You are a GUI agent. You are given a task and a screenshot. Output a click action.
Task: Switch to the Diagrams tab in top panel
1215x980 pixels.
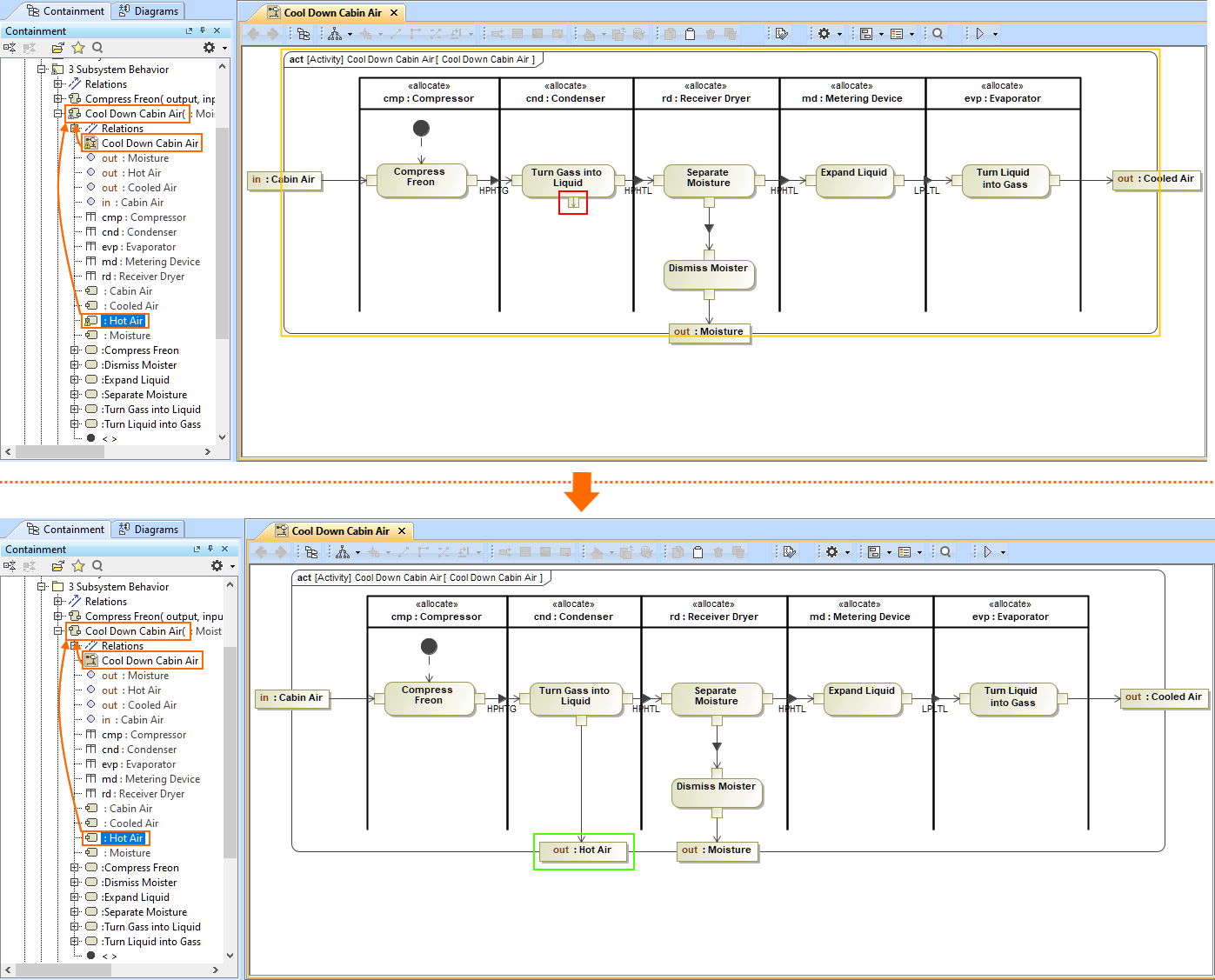pyautogui.click(x=148, y=11)
